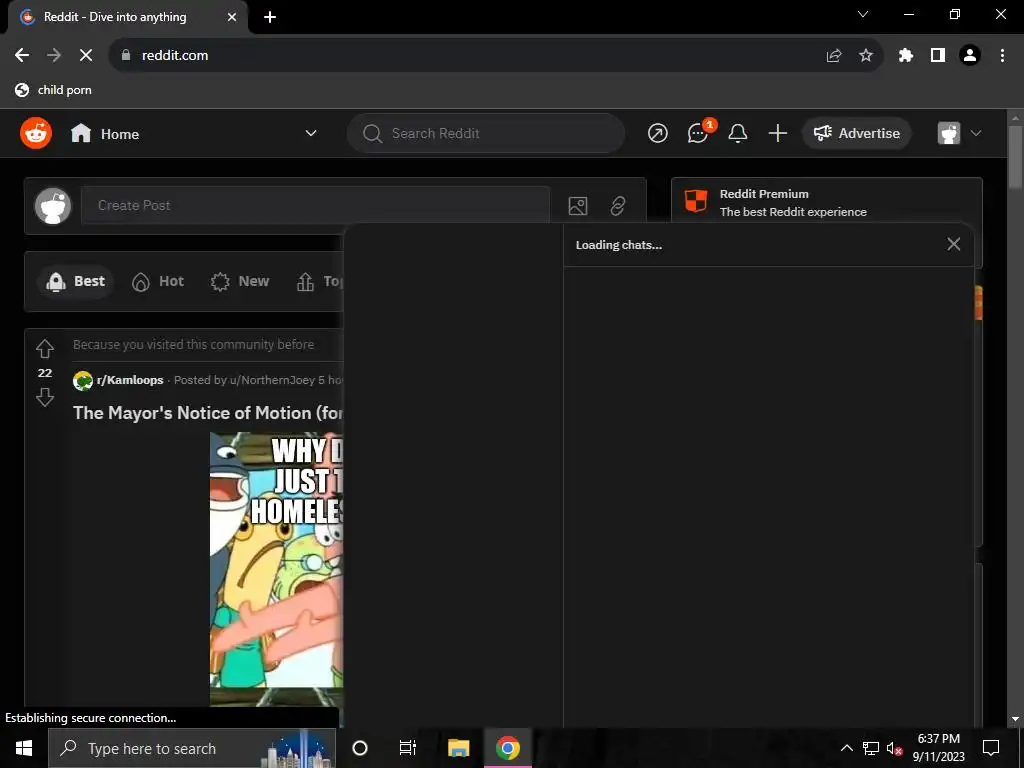Click the Chrome taskbar icon
The image size is (1024, 768).
(507, 748)
